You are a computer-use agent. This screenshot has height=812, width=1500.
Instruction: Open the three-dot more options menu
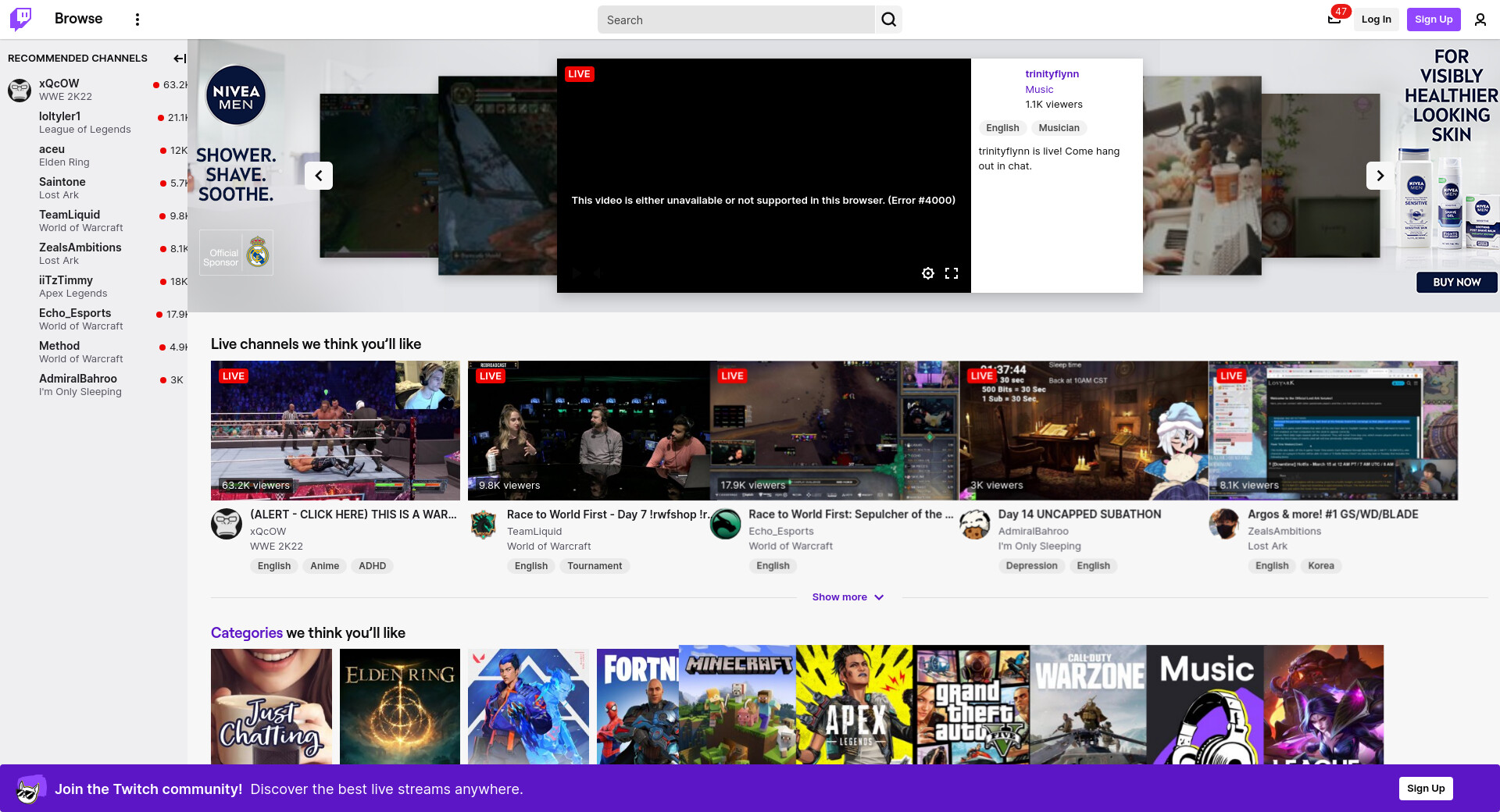pos(137,20)
